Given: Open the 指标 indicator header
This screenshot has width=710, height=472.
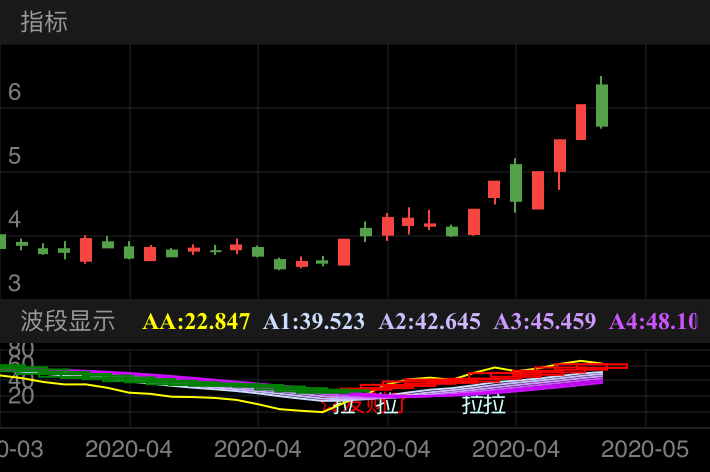Looking at the screenshot, I should 44,22.
